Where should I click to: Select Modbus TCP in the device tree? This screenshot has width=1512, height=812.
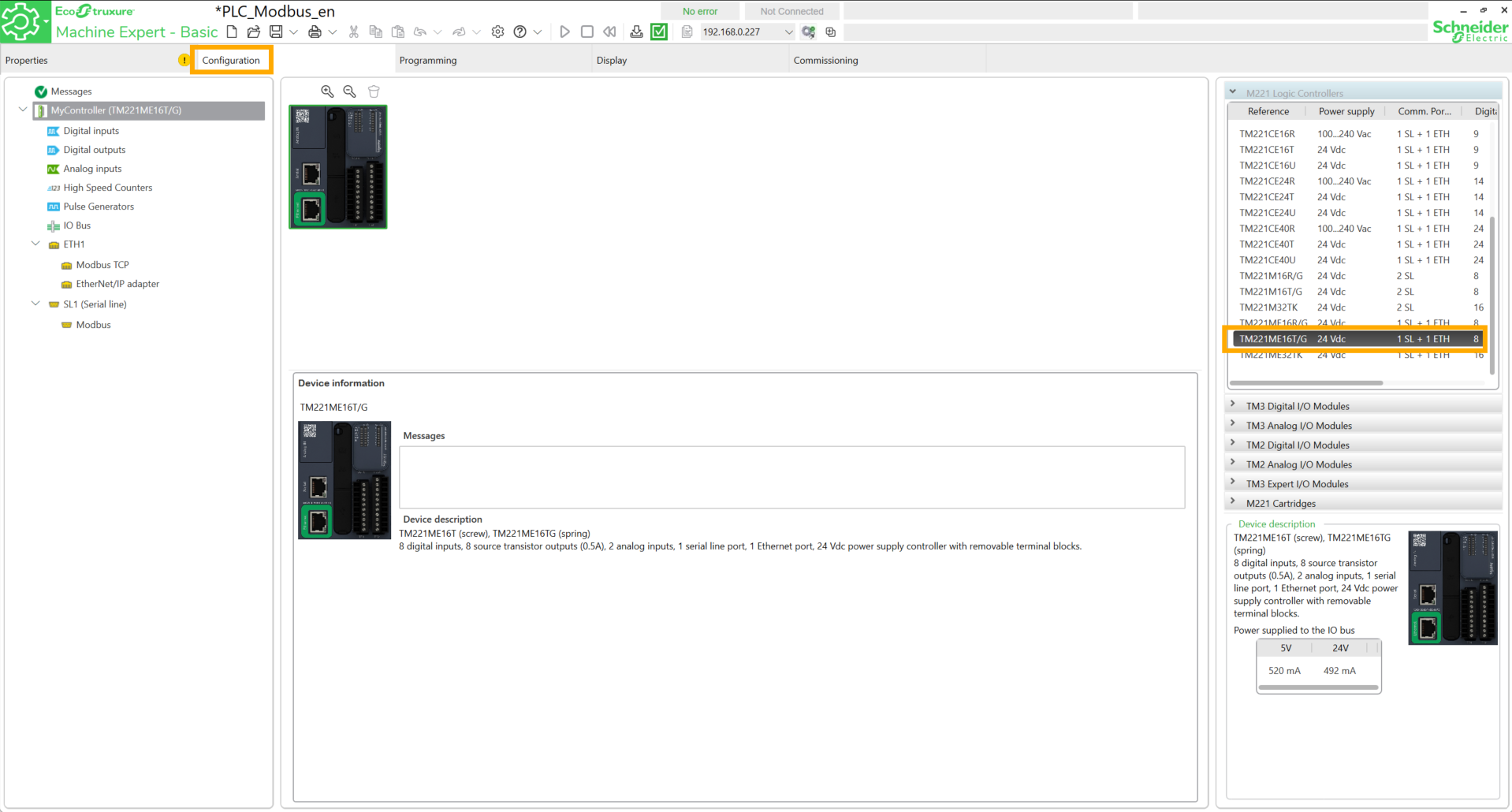coord(102,265)
